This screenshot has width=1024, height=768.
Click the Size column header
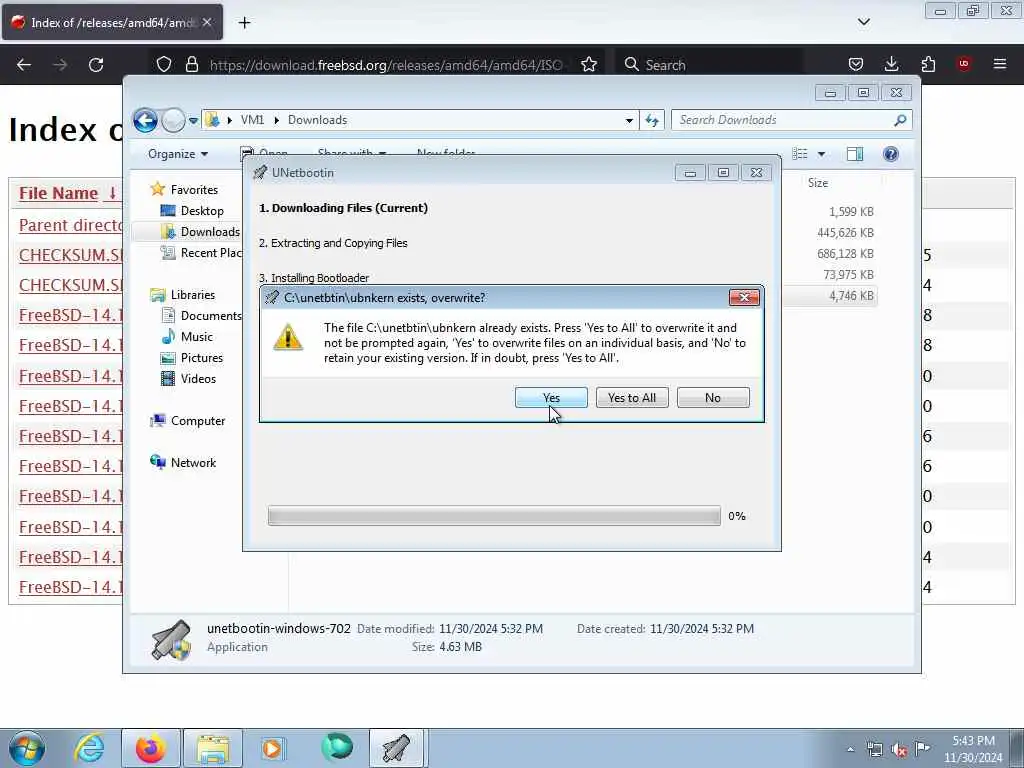pos(818,183)
